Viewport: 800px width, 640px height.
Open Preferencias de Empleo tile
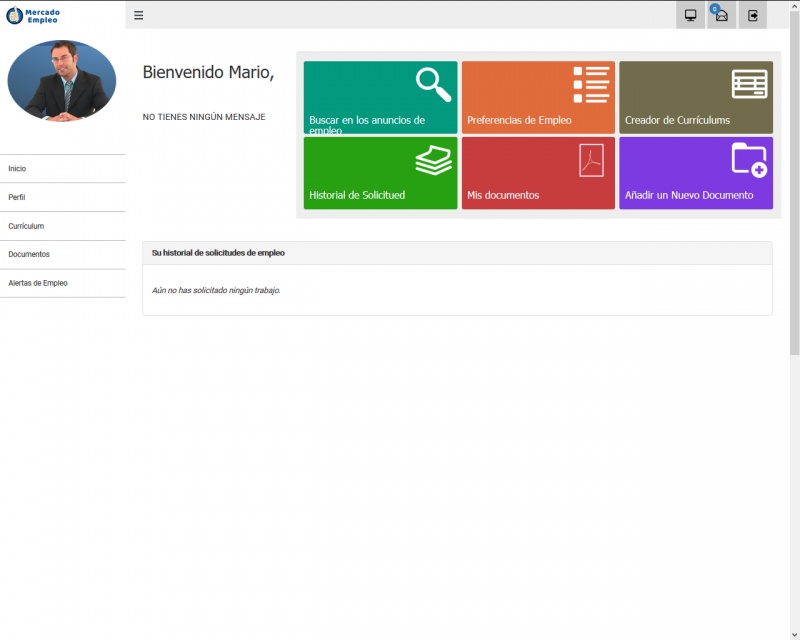(x=538, y=97)
